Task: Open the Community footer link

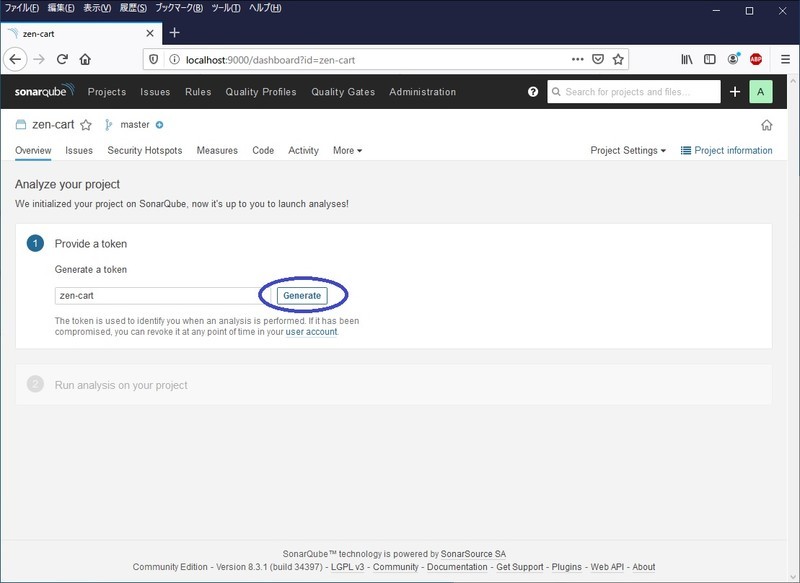Action: (395, 567)
